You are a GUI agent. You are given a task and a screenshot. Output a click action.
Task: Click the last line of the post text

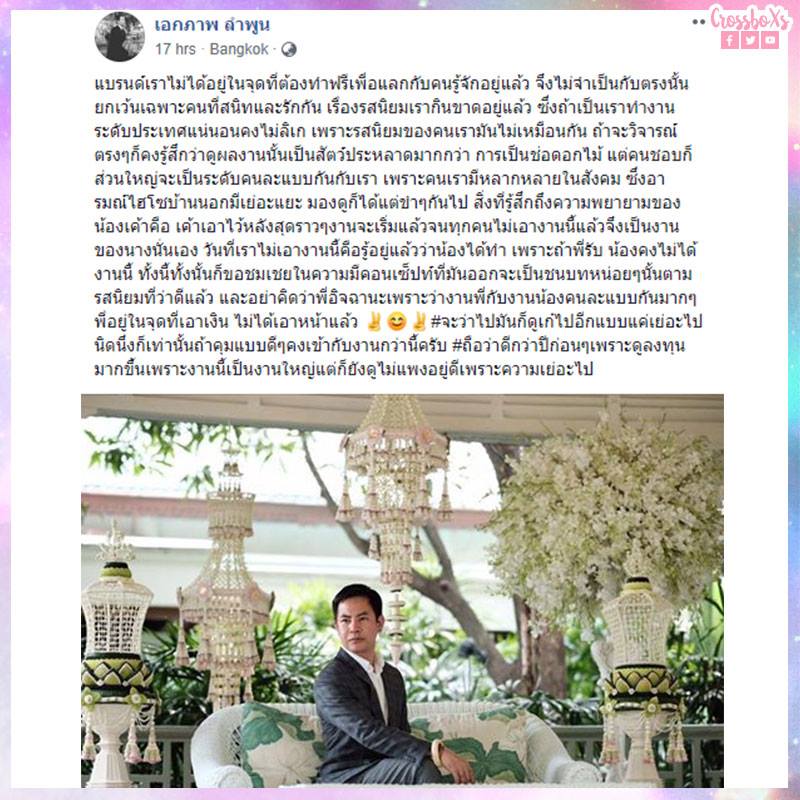343,369
